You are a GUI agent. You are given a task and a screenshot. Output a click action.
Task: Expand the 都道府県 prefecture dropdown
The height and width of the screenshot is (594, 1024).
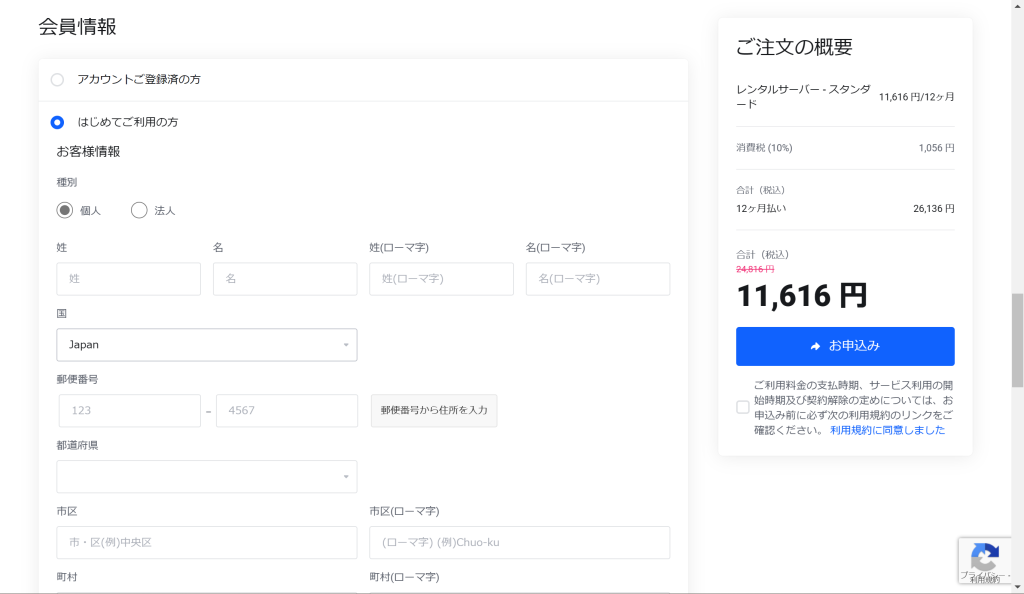click(207, 477)
